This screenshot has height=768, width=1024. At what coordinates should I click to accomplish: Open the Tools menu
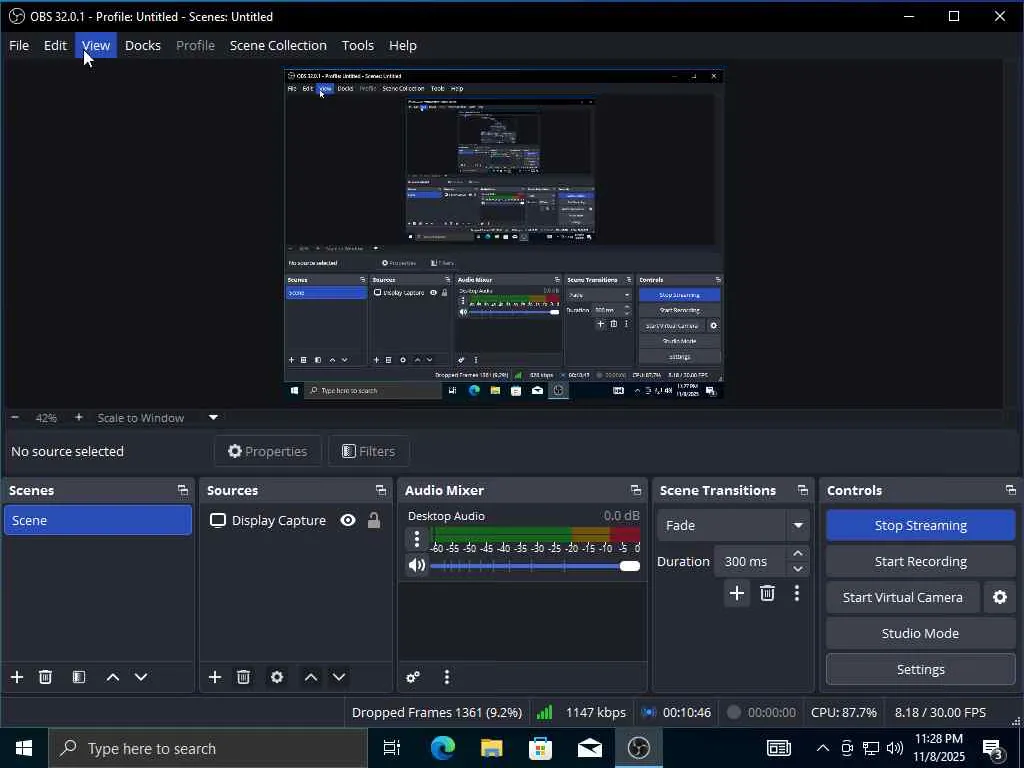pos(358,46)
